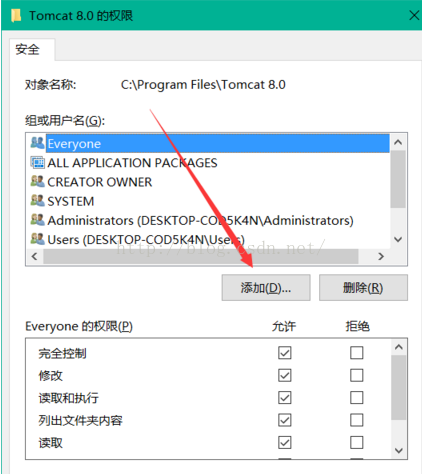
Task: Select SYSTEM in the group list
Action: (71, 201)
